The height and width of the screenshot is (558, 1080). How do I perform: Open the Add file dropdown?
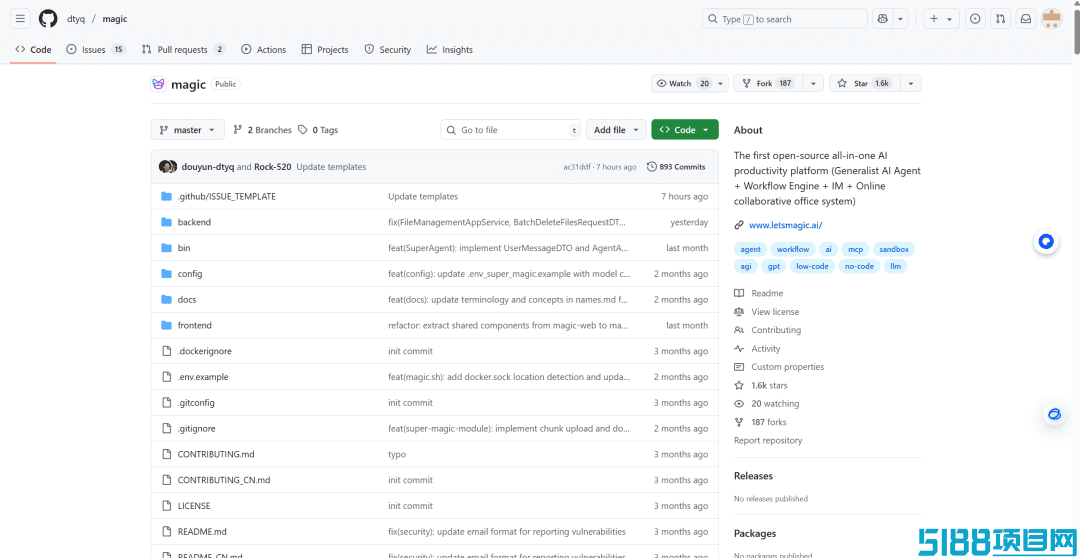pyautogui.click(x=616, y=130)
